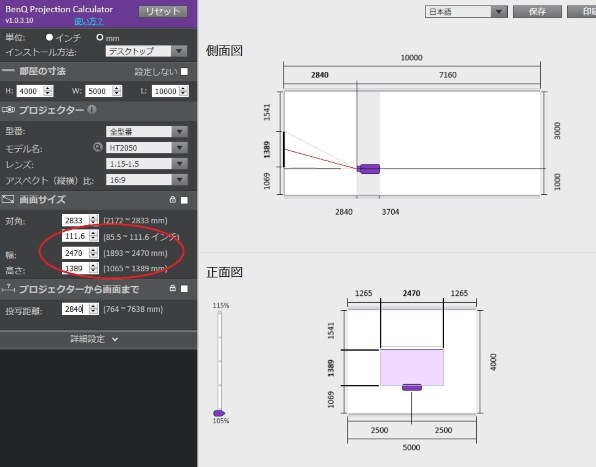Click the 側面図 heading text
The height and width of the screenshot is (467, 596).
click(224, 51)
